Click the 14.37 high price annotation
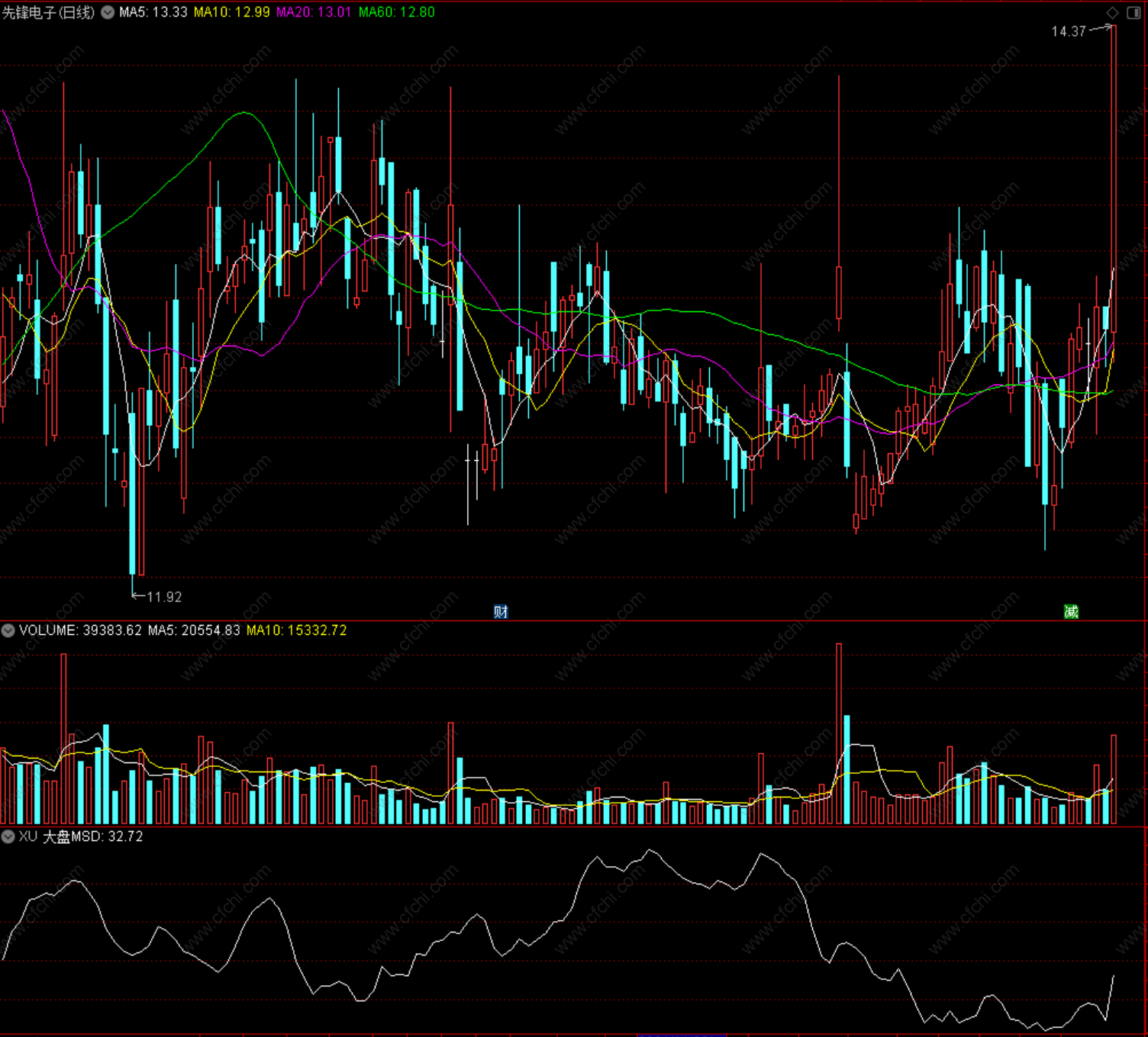Image resolution: width=1148 pixels, height=1037 pixels. (1069, 31)
